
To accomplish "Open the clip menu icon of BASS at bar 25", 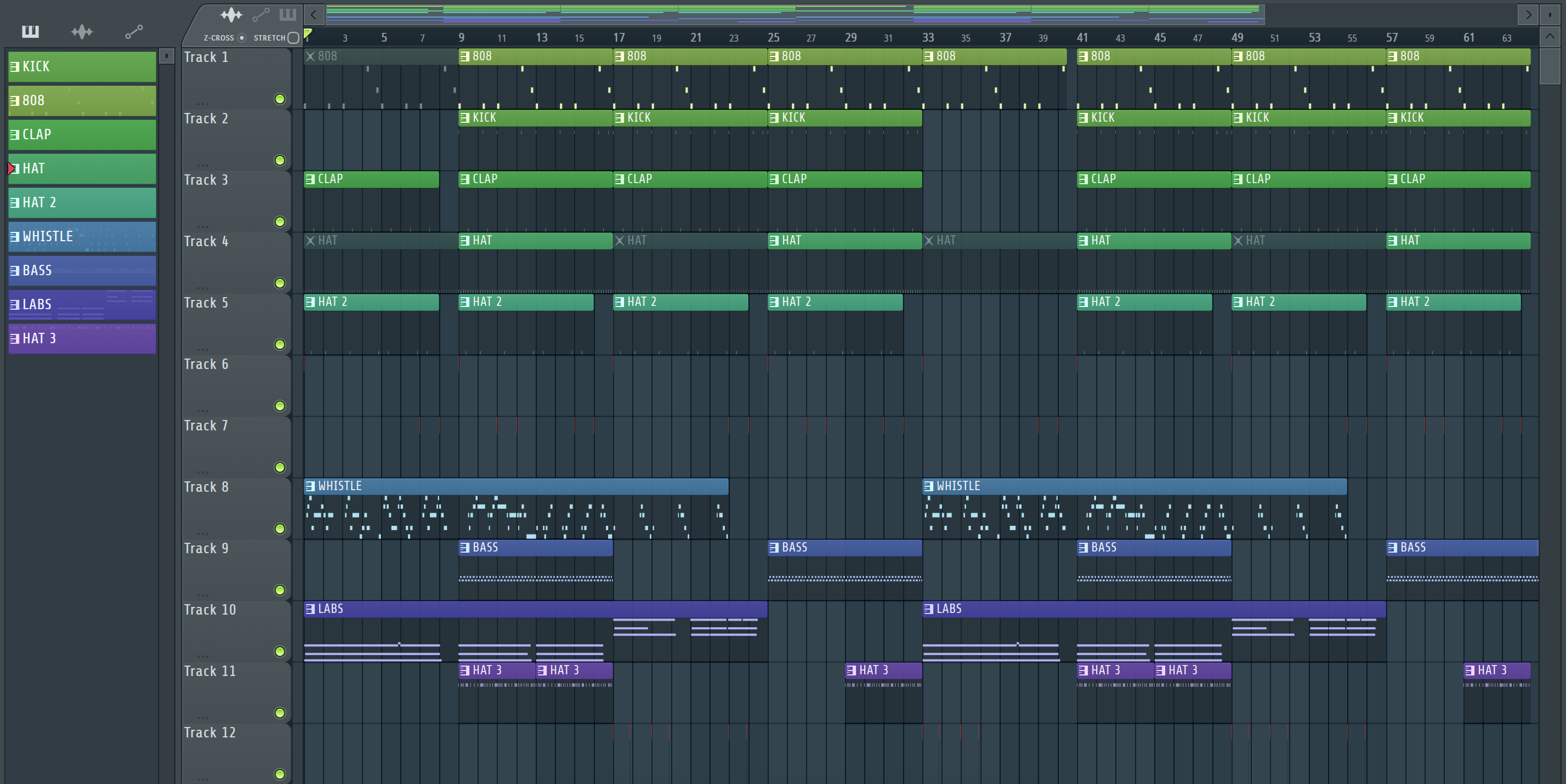I will click(x=774, y=548).
